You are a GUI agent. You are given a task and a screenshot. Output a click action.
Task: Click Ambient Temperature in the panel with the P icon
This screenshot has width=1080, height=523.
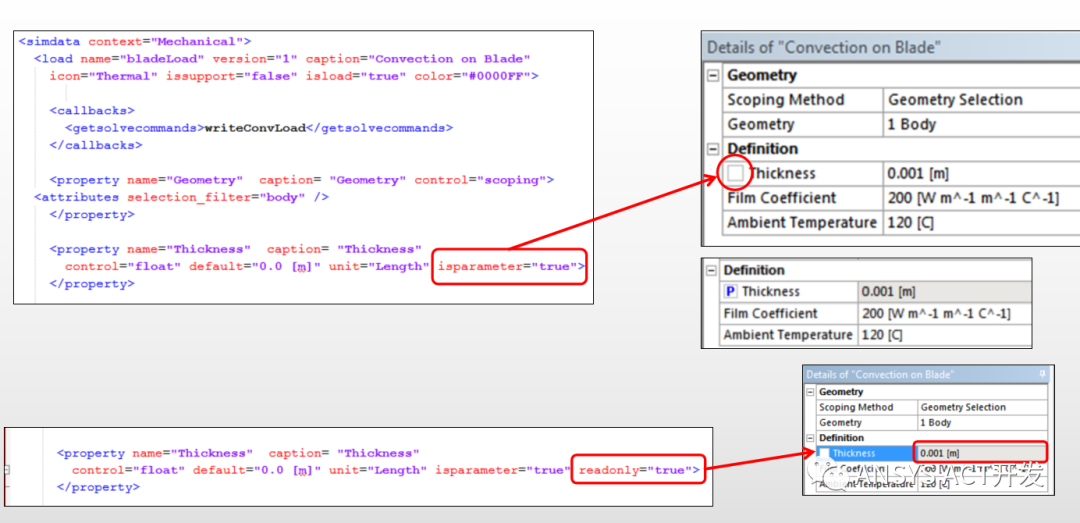(788, 335)
